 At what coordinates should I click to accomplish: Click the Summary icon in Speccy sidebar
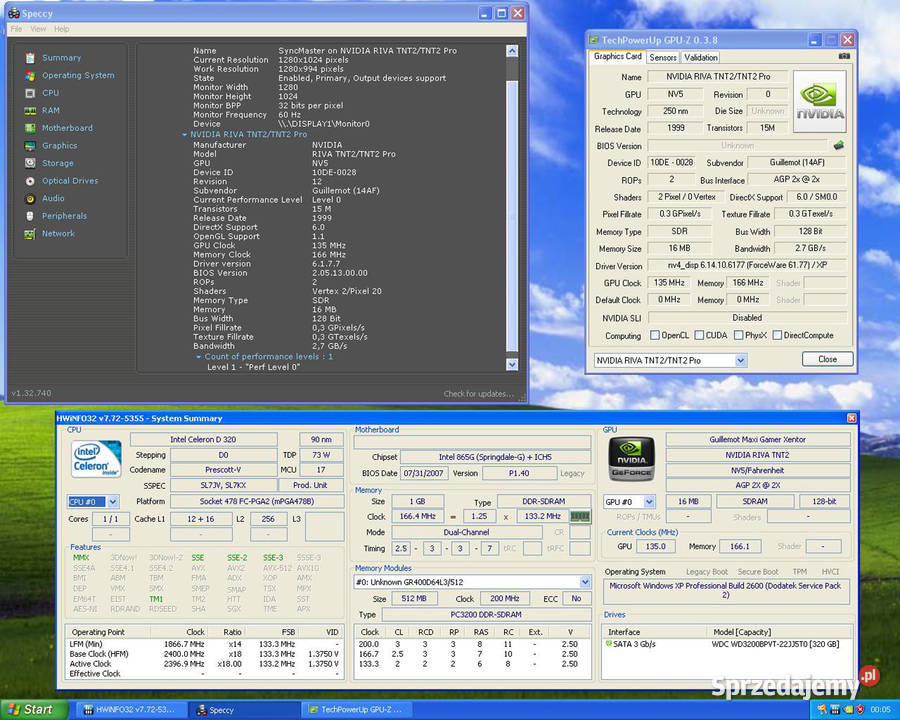[x=30, y=58]
